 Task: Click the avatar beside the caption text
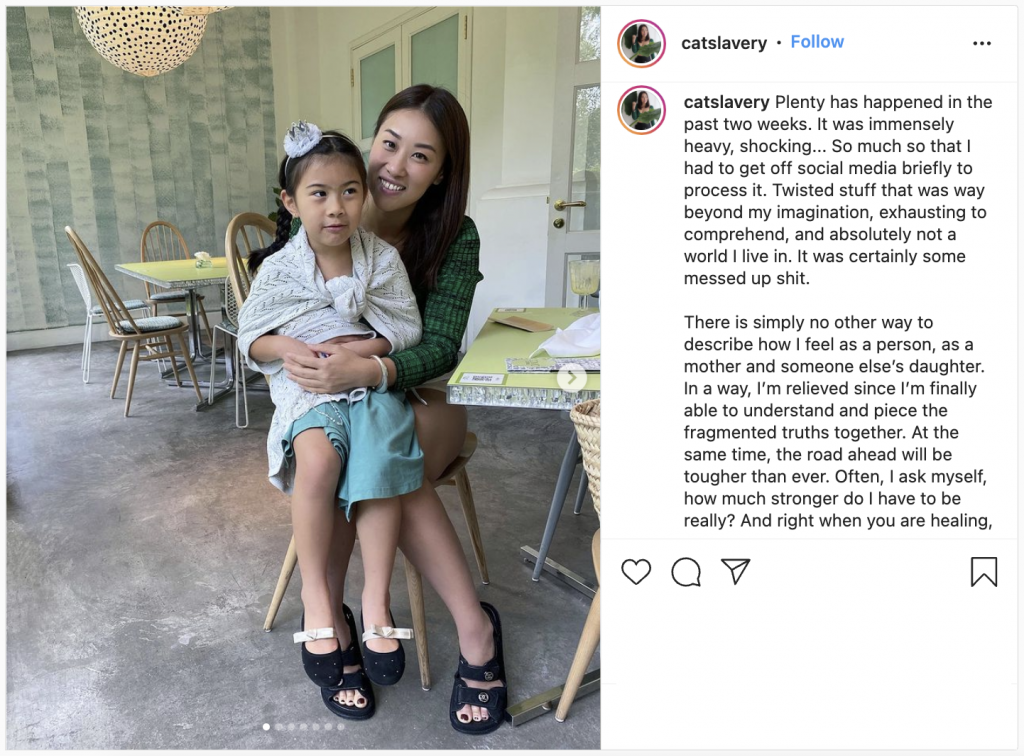(x=641, y=110)
